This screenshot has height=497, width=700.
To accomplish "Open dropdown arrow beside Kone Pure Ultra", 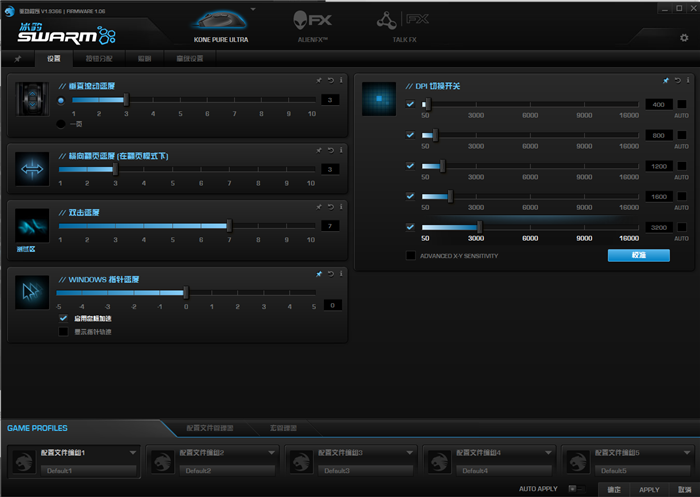I will 253,9.
